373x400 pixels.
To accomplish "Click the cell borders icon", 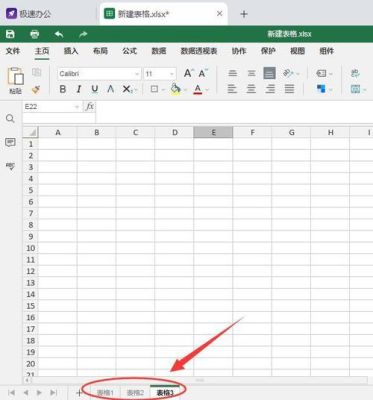I will pyautogui.click(x=154, y=89).
